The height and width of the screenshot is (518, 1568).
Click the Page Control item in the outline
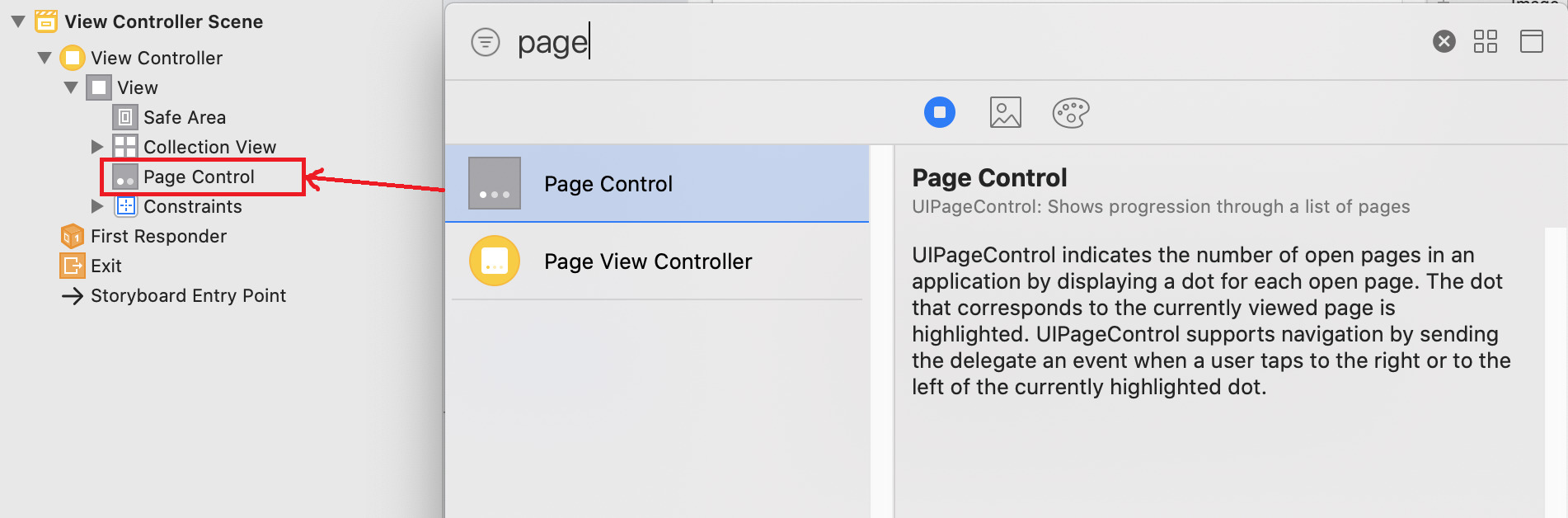(198, 177)
